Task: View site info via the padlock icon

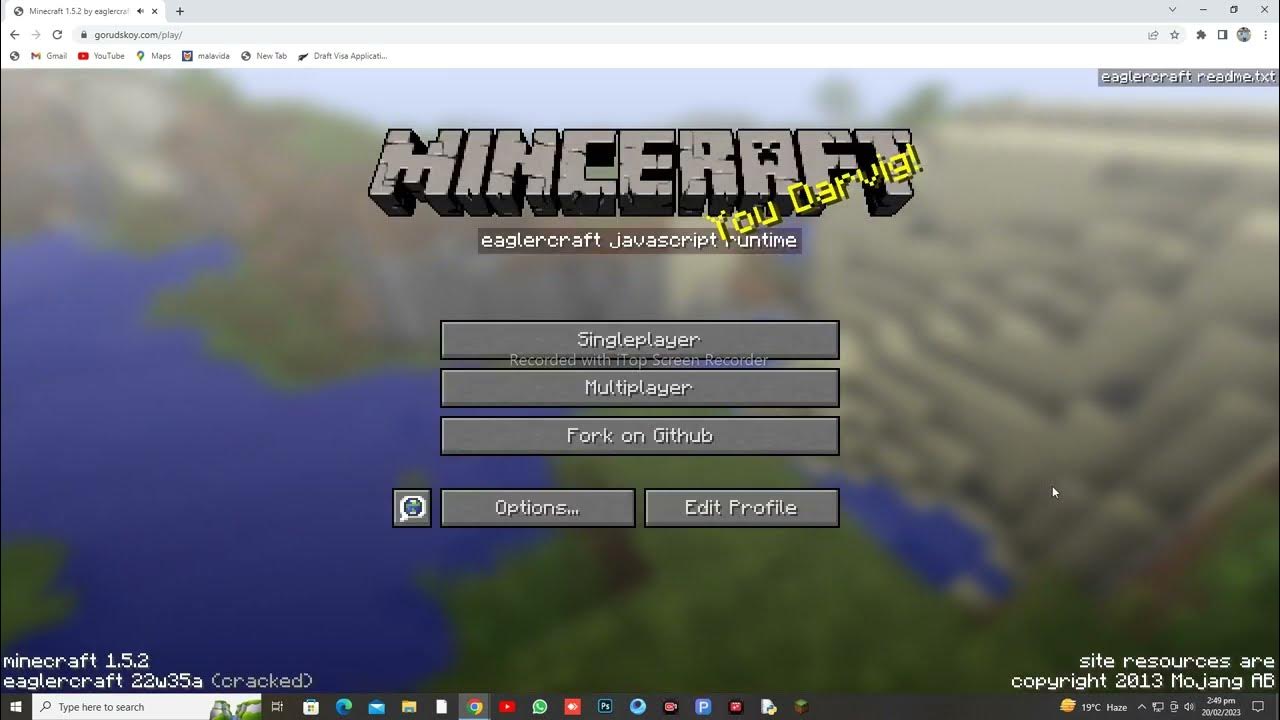Action: 84,34
